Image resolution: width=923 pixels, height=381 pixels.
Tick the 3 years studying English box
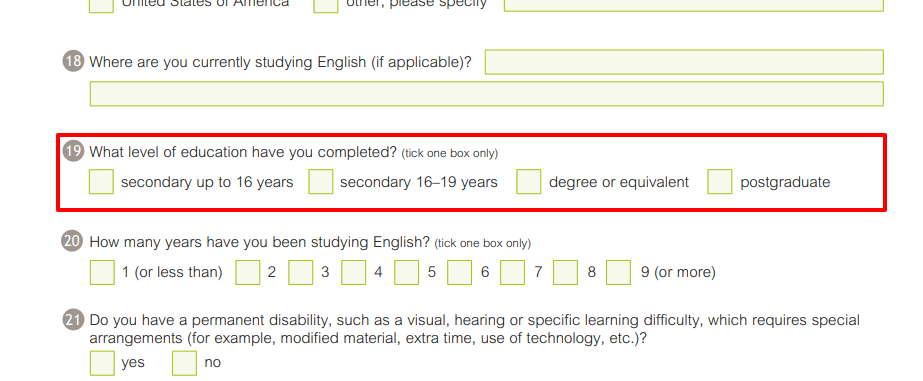[301, 272]
